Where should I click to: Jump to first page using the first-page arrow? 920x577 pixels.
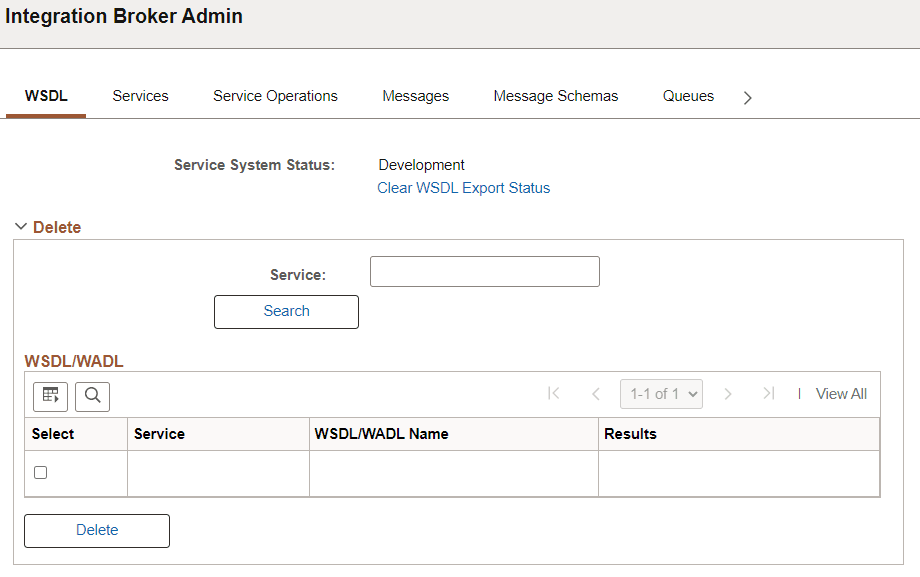pos(554,393)
